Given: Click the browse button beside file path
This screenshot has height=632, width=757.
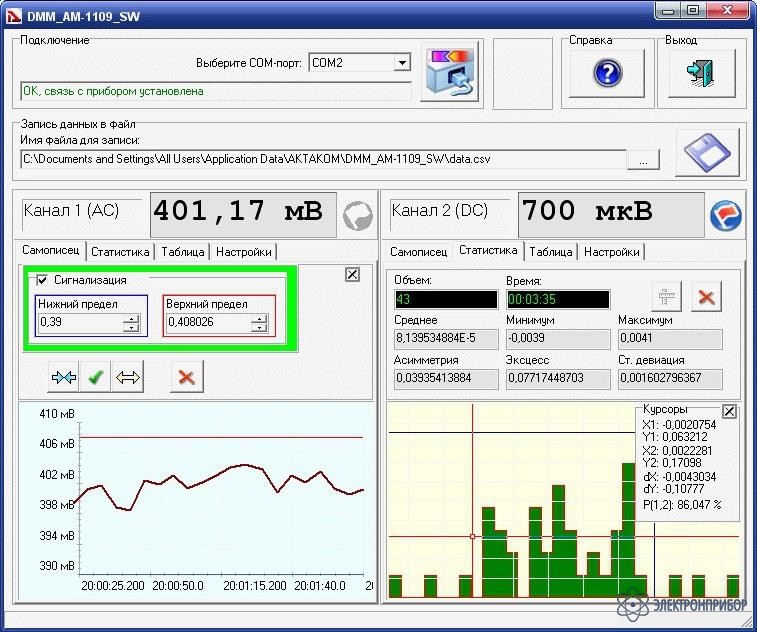Looking at the screenshot, I should coord(643,160).
